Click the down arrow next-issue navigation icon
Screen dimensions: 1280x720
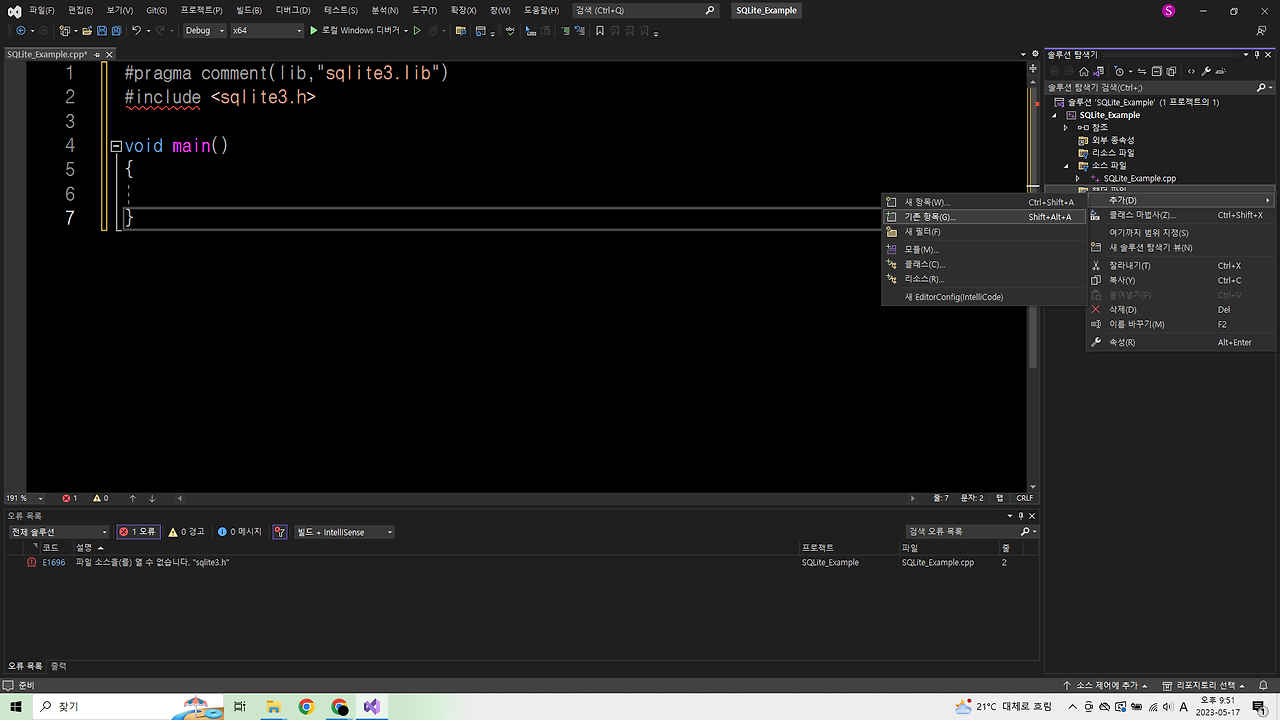click(152, 498)
